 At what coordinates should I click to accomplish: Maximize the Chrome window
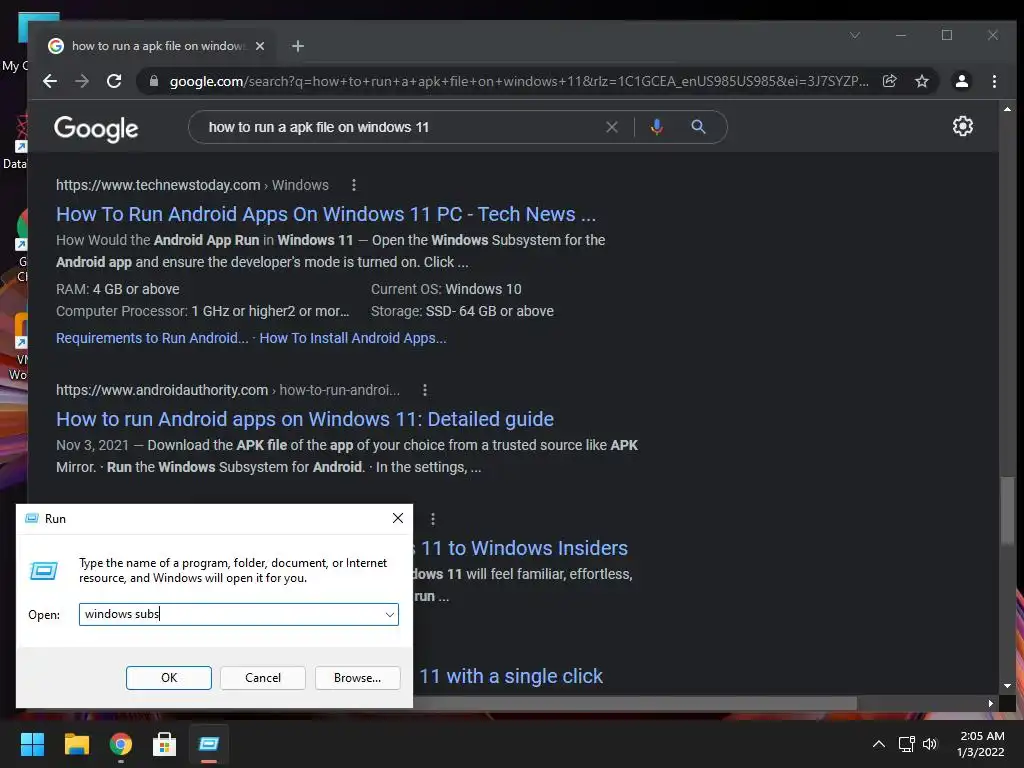coord(947,35)
